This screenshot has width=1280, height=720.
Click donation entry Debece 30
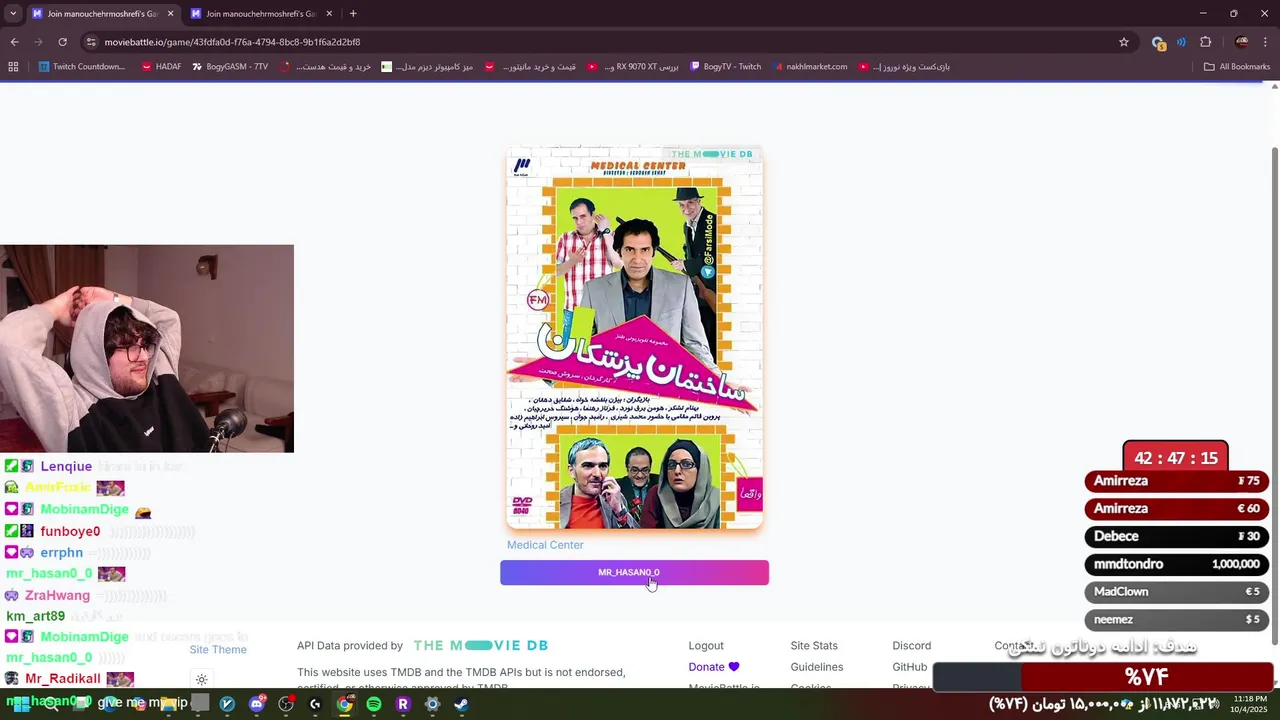coord(1176,536)
